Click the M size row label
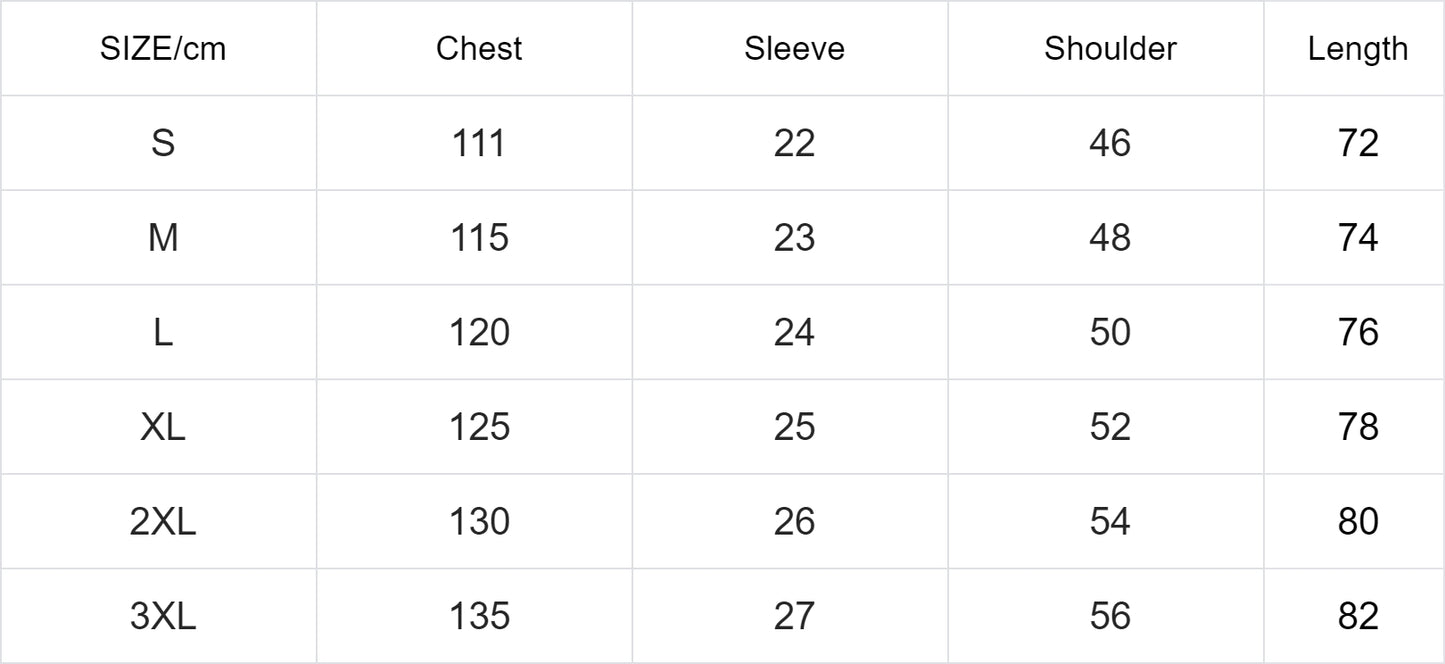The image size is (1445, 664). click(163, 238)
